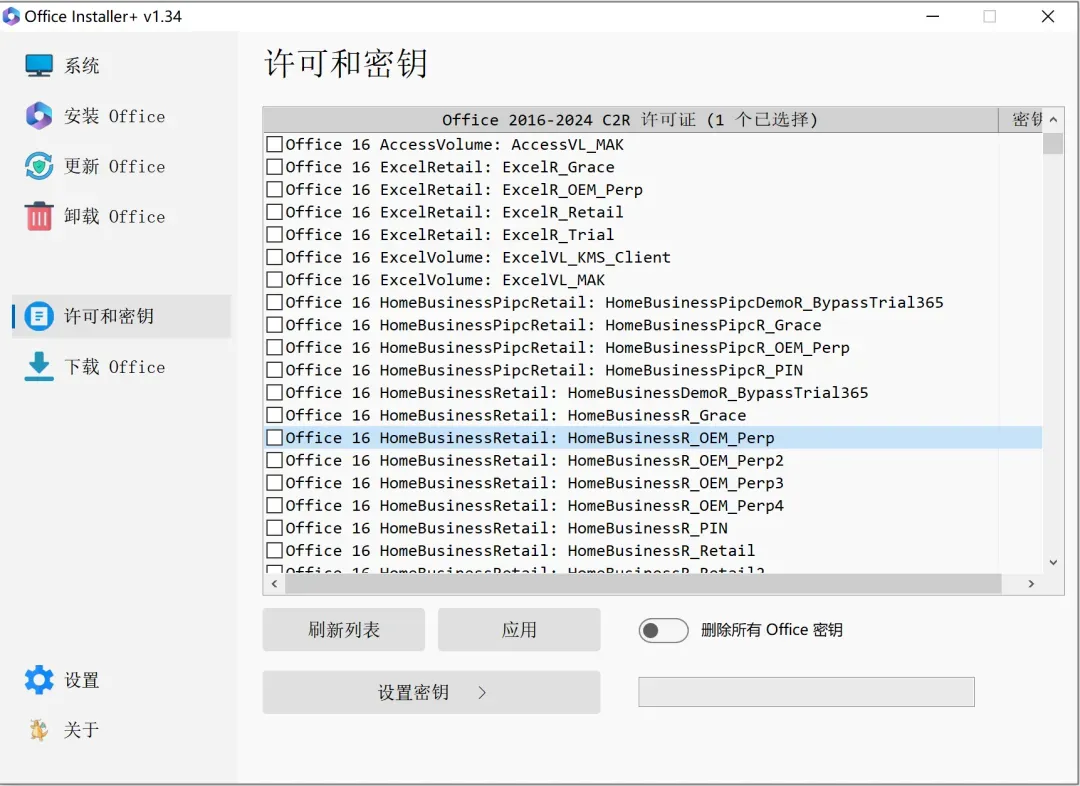Select row HomeBusinessPipcR_OEM_Perp
Viewport: 1080px width, 786px height.
[653, 347]
